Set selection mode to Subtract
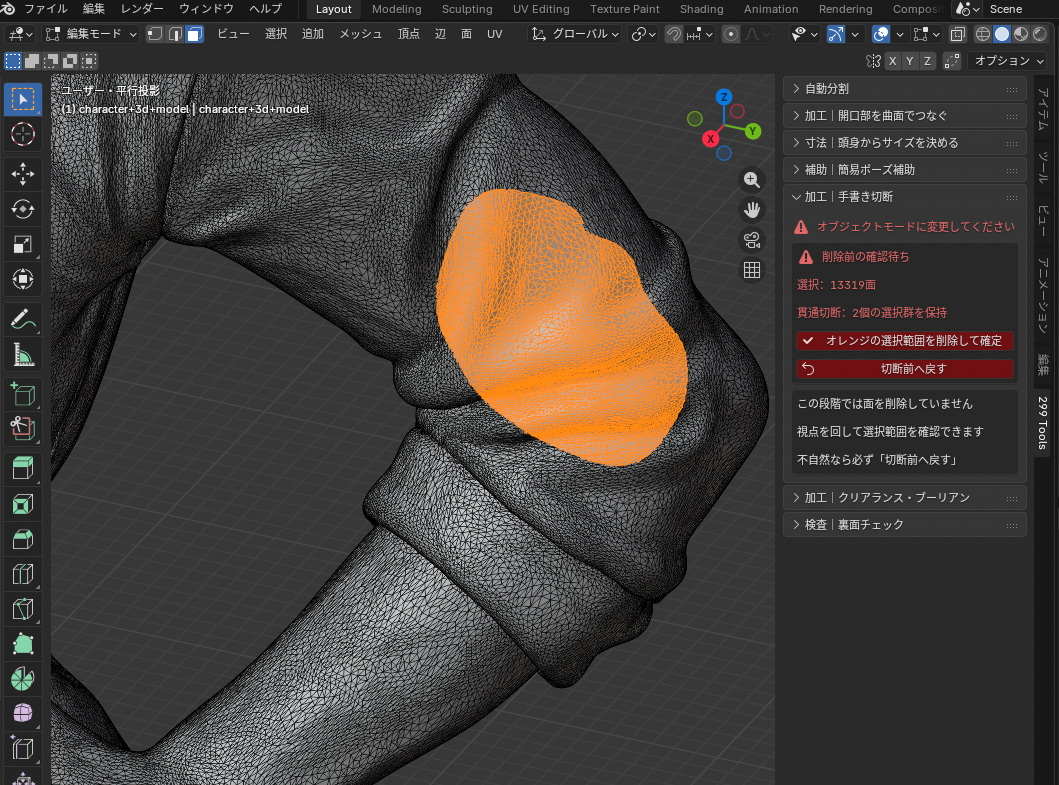This screenshot has height=785, width=1059. [51, 61]
